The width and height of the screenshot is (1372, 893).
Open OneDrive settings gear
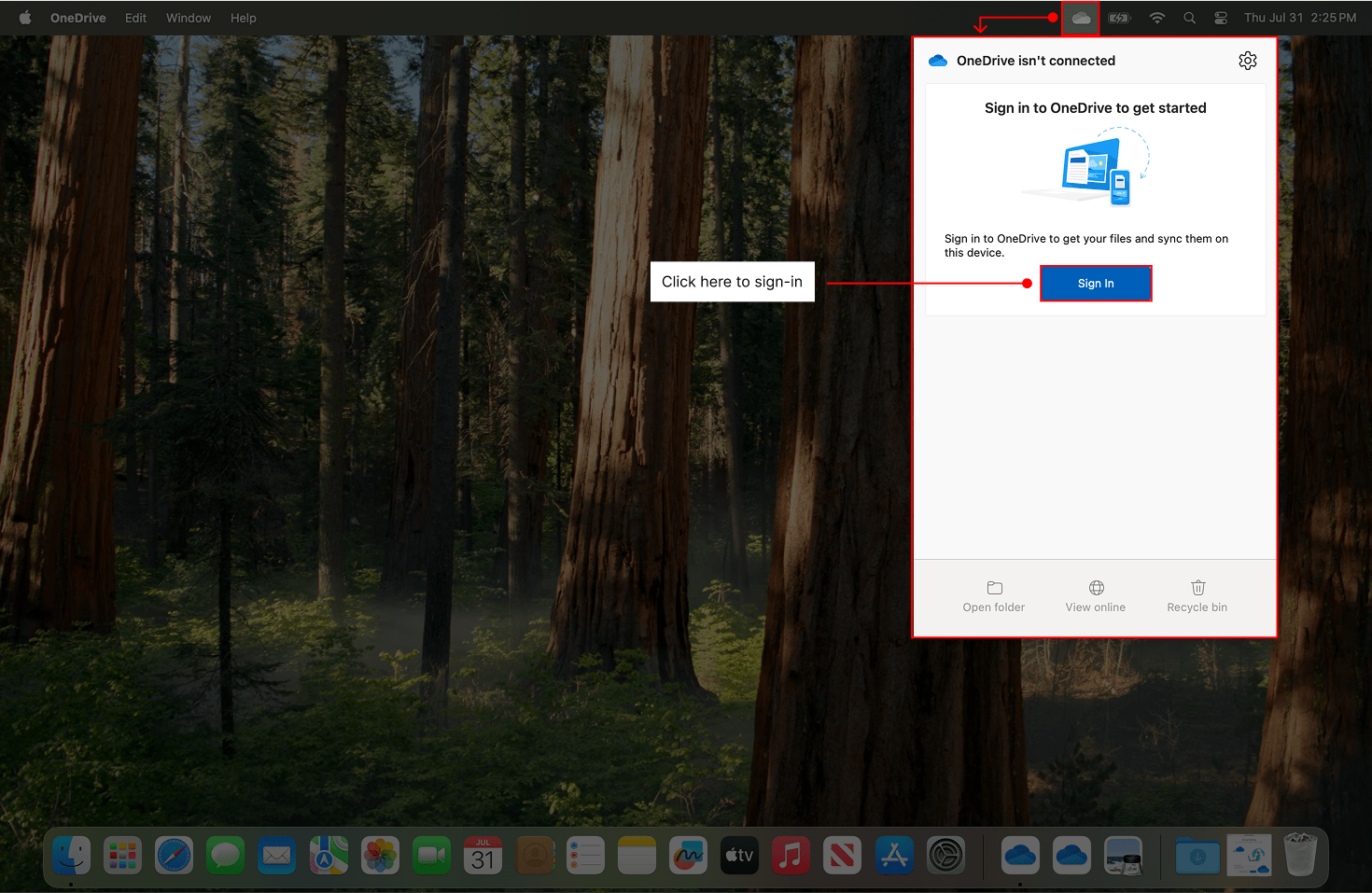tap(1247, 61)
